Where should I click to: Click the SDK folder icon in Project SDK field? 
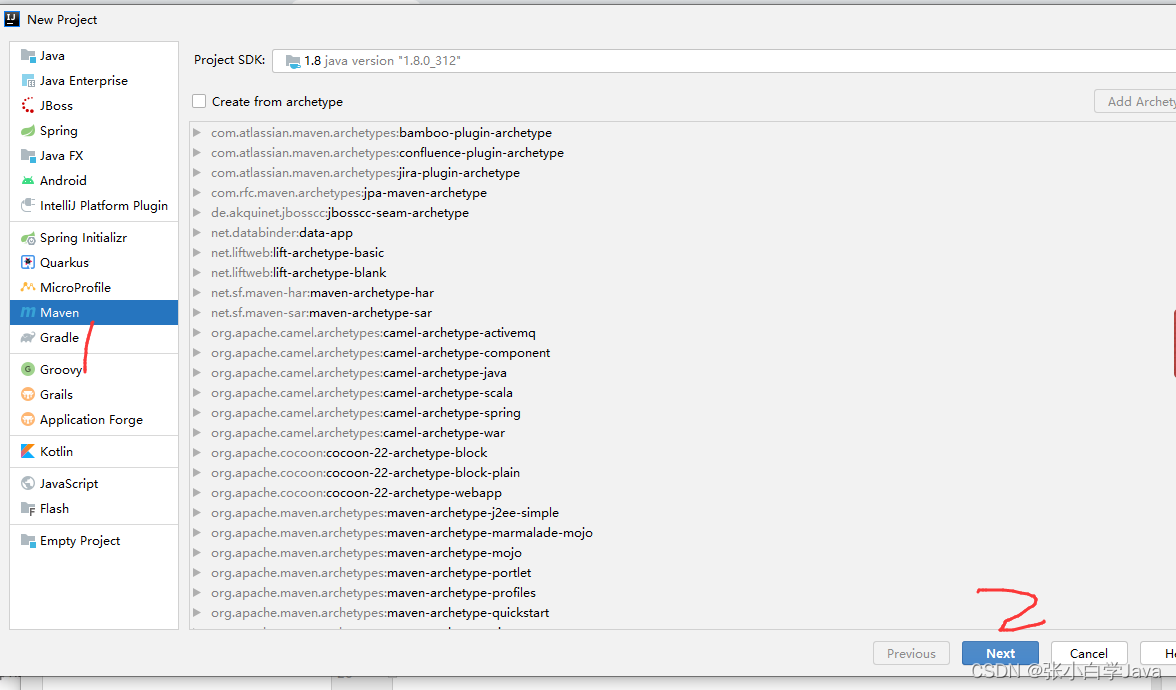[x=293, y=61]
